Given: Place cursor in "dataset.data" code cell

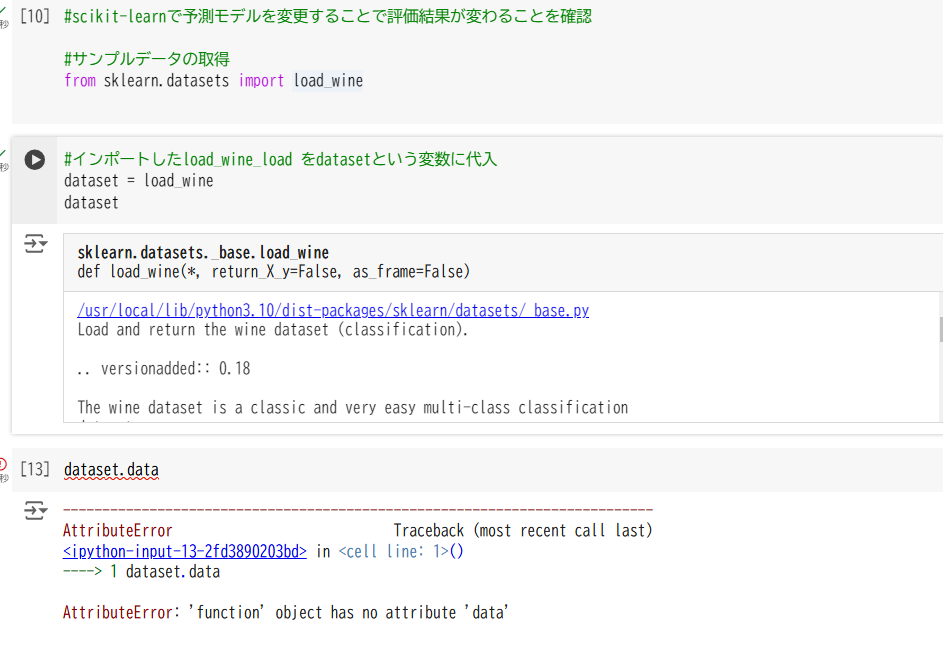Looking at the screenshot, I should tap(111, 469).
